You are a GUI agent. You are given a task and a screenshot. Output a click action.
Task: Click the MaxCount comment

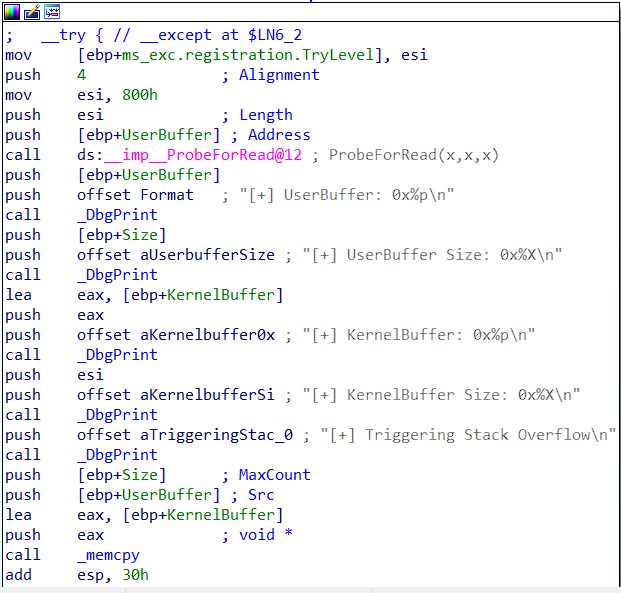point(274,475)
